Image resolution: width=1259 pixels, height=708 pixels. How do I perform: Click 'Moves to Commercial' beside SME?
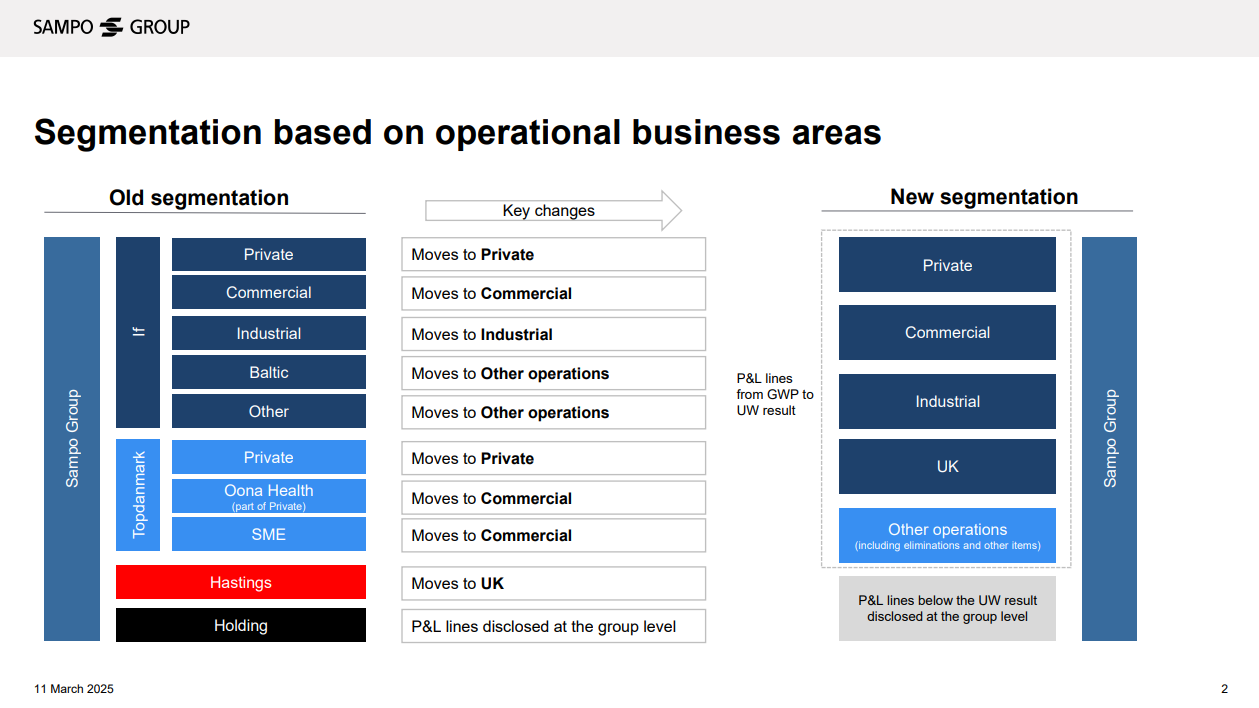[554, 535]
